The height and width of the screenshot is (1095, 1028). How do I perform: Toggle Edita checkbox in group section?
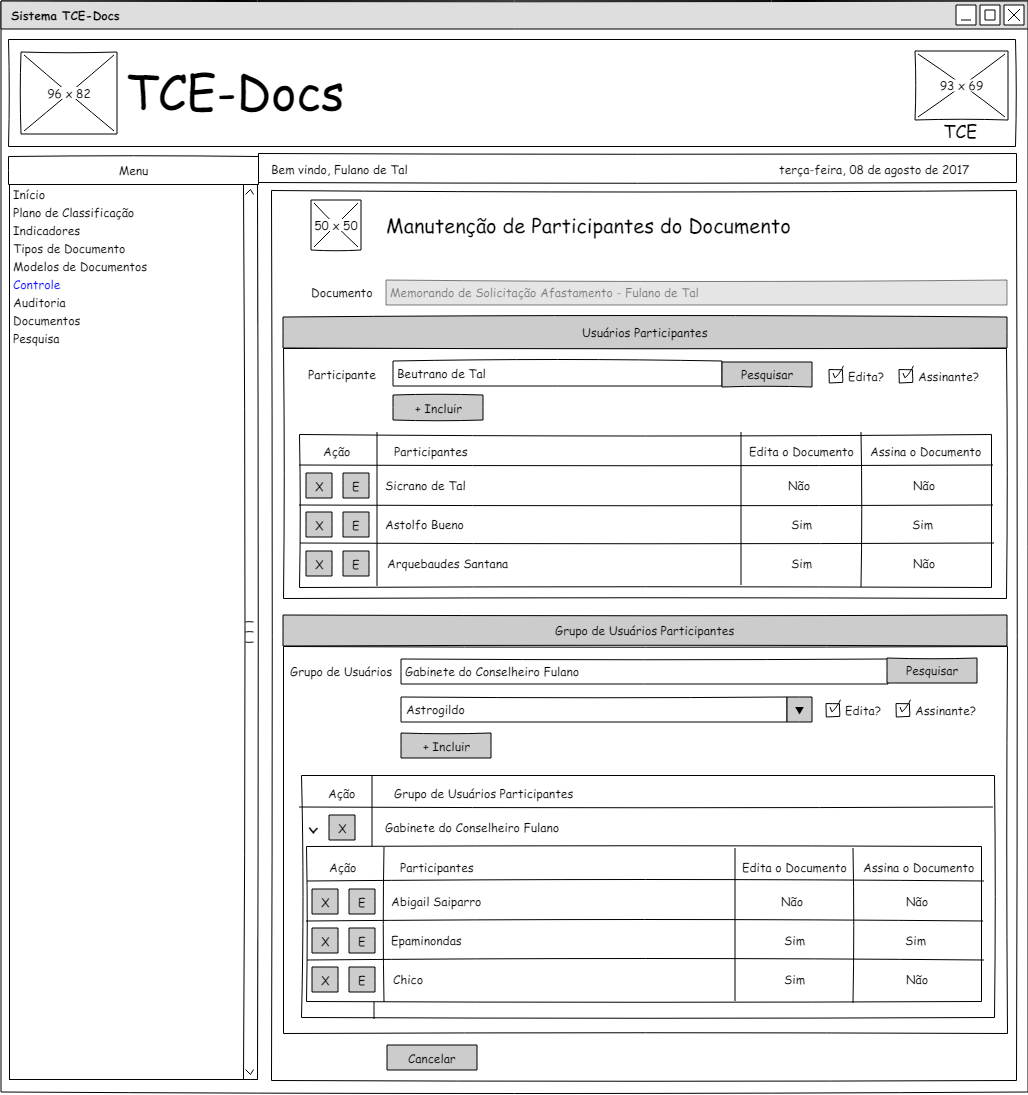tap(833, 710)
